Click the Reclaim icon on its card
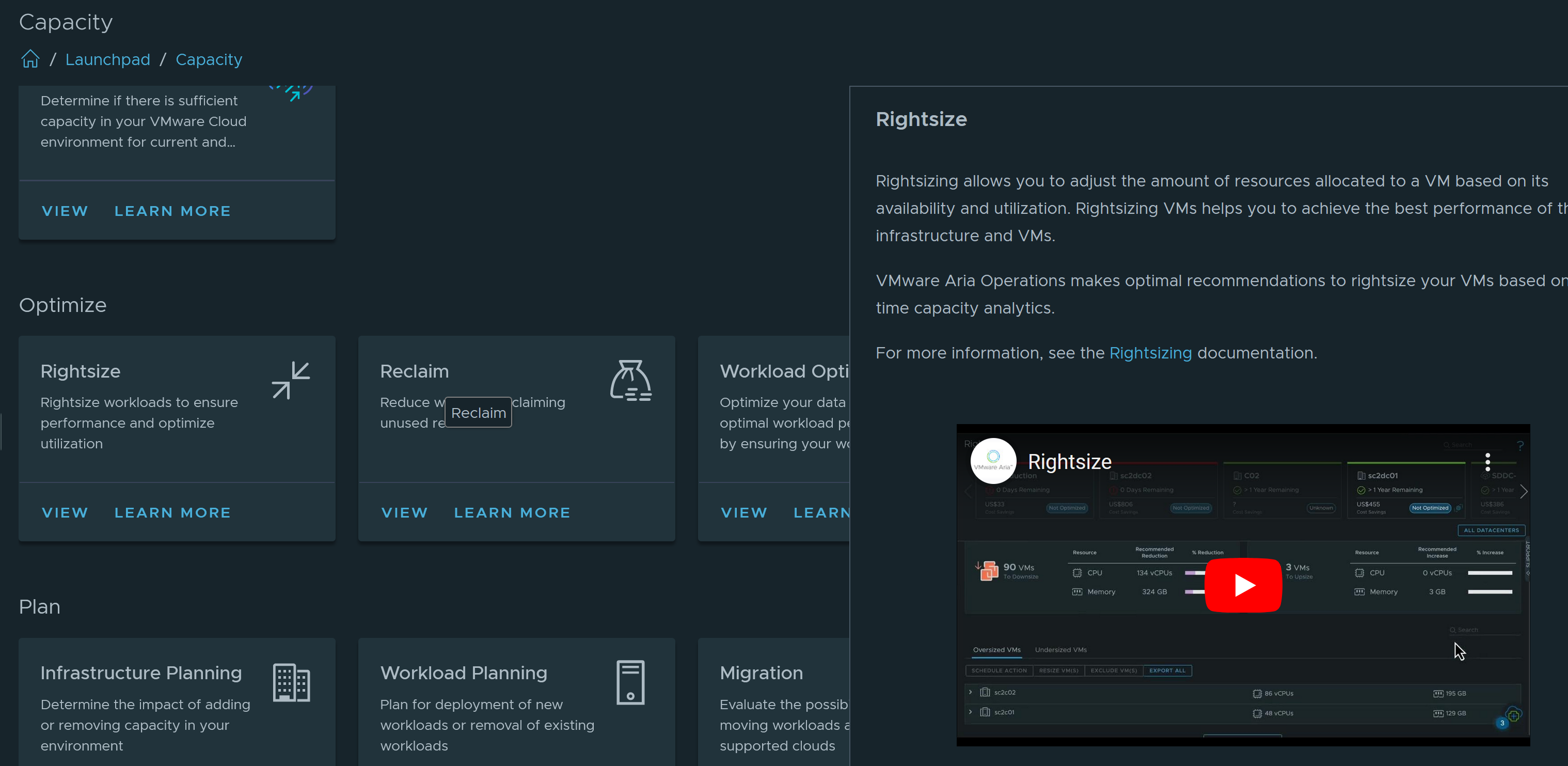The width and height of the screenshot is (1568, 766). (630, 381)
